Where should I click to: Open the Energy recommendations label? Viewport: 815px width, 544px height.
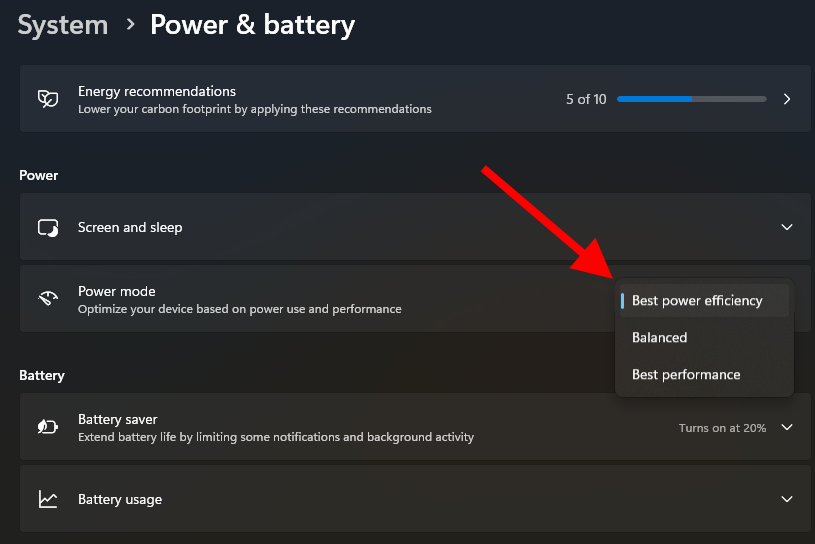(157, 91)
